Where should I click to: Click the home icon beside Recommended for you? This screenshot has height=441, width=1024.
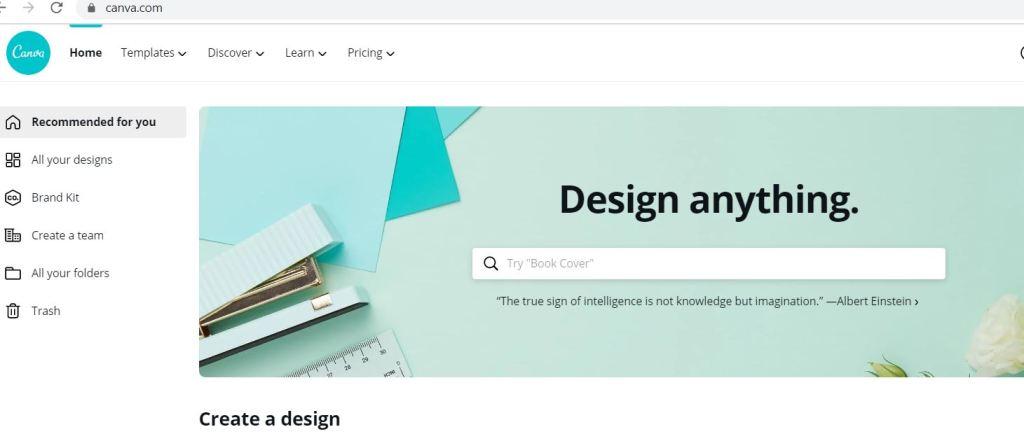(12, 122)
